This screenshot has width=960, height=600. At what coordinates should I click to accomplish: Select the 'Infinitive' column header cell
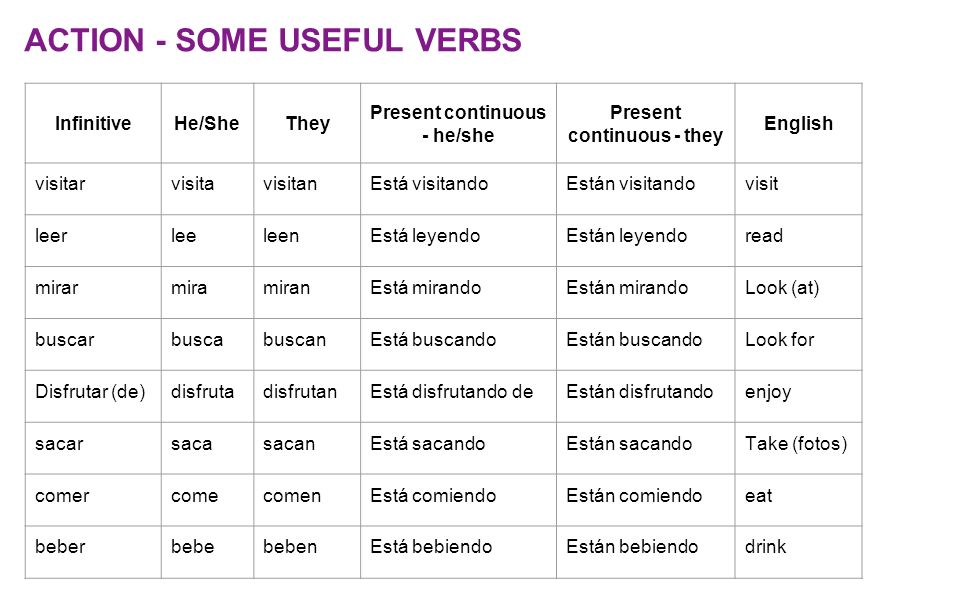pyautogui.click(x=93, y=123)
